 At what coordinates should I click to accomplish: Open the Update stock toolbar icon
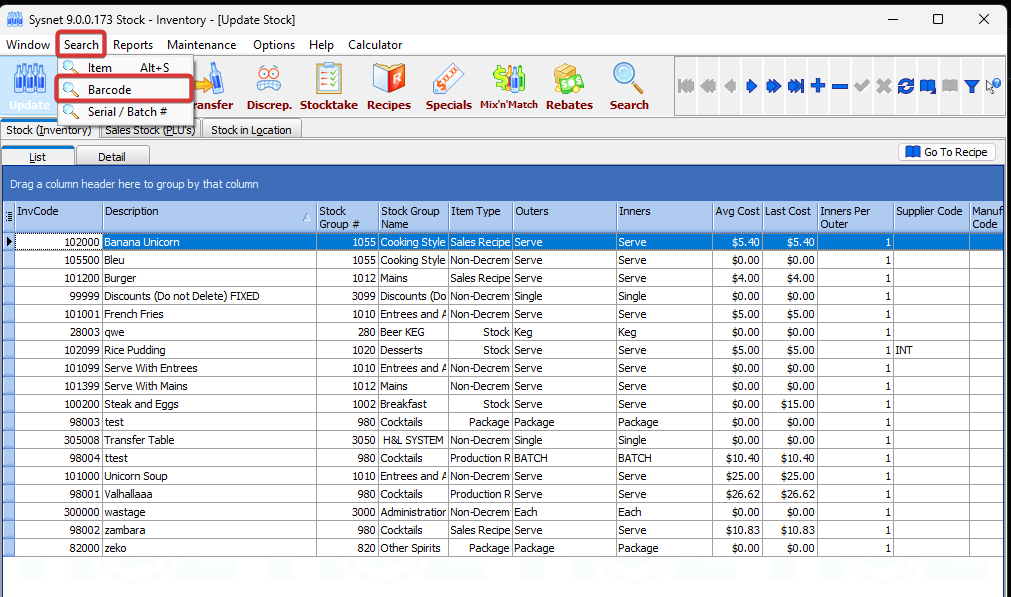(29, 86)
